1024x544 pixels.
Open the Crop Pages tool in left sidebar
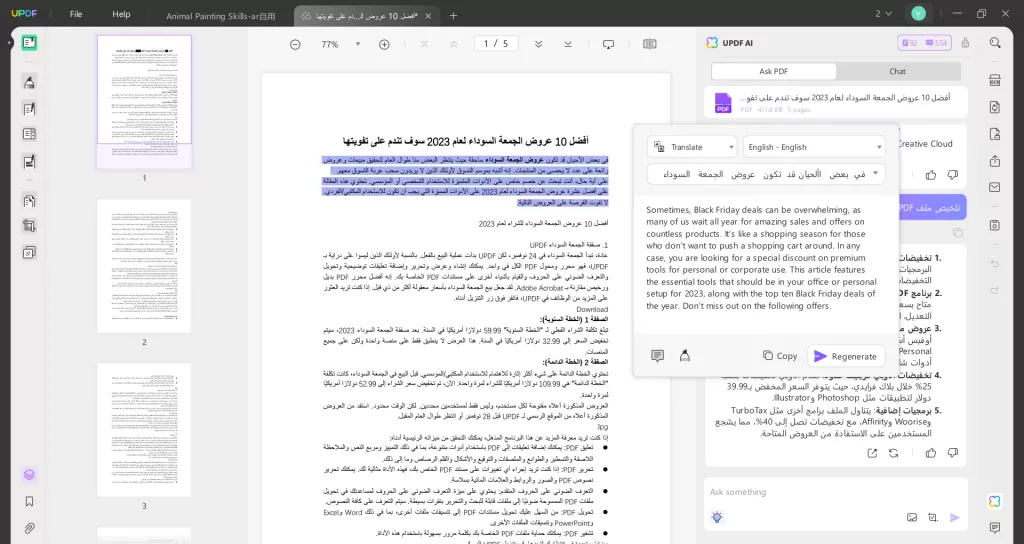click(29, 227)
